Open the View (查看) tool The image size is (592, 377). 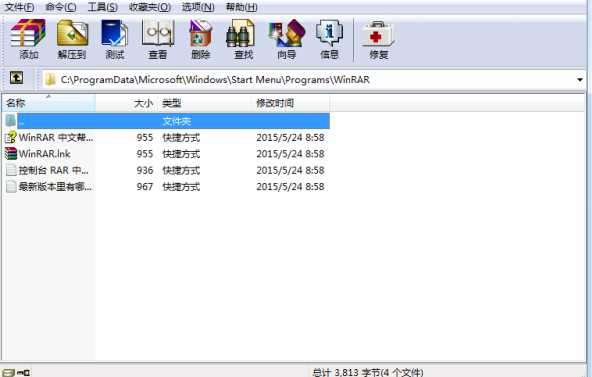[158, 39]
